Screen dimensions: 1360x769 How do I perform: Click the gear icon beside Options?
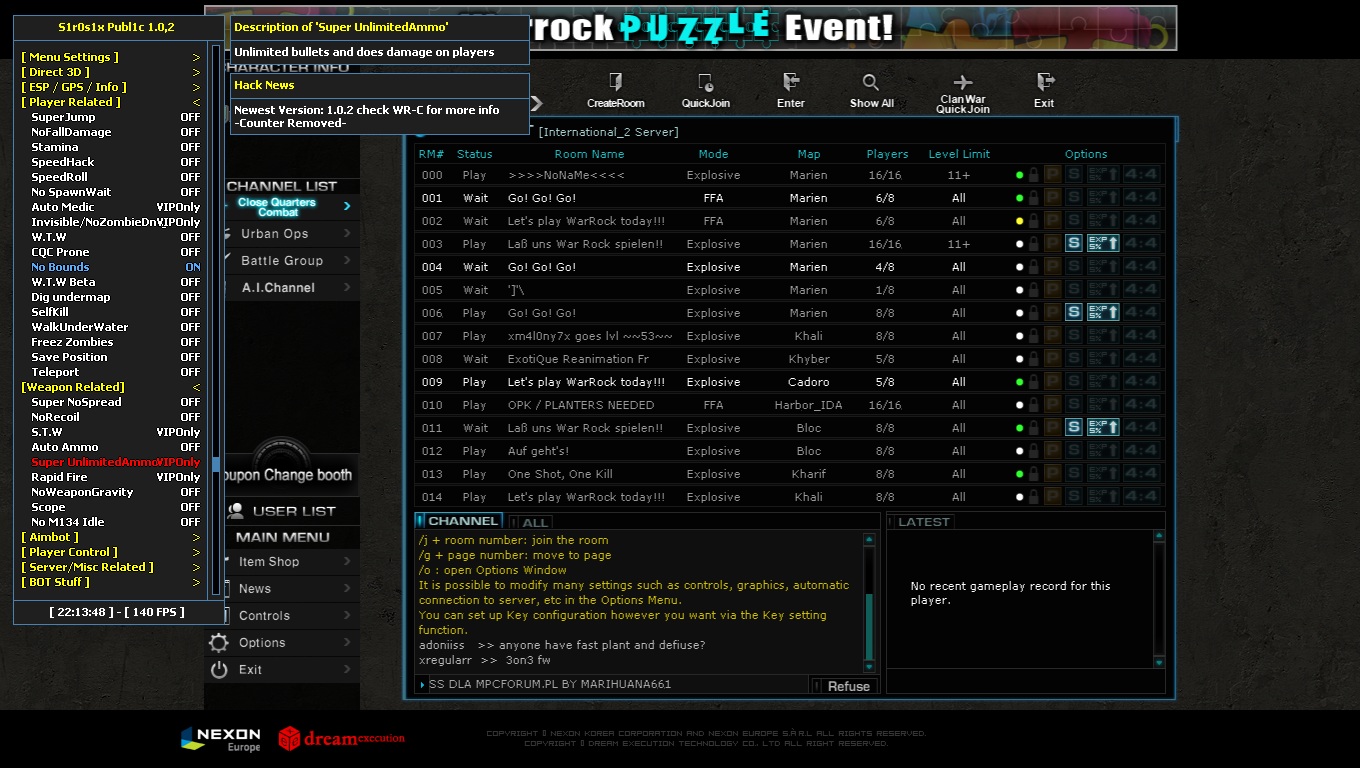219,643
